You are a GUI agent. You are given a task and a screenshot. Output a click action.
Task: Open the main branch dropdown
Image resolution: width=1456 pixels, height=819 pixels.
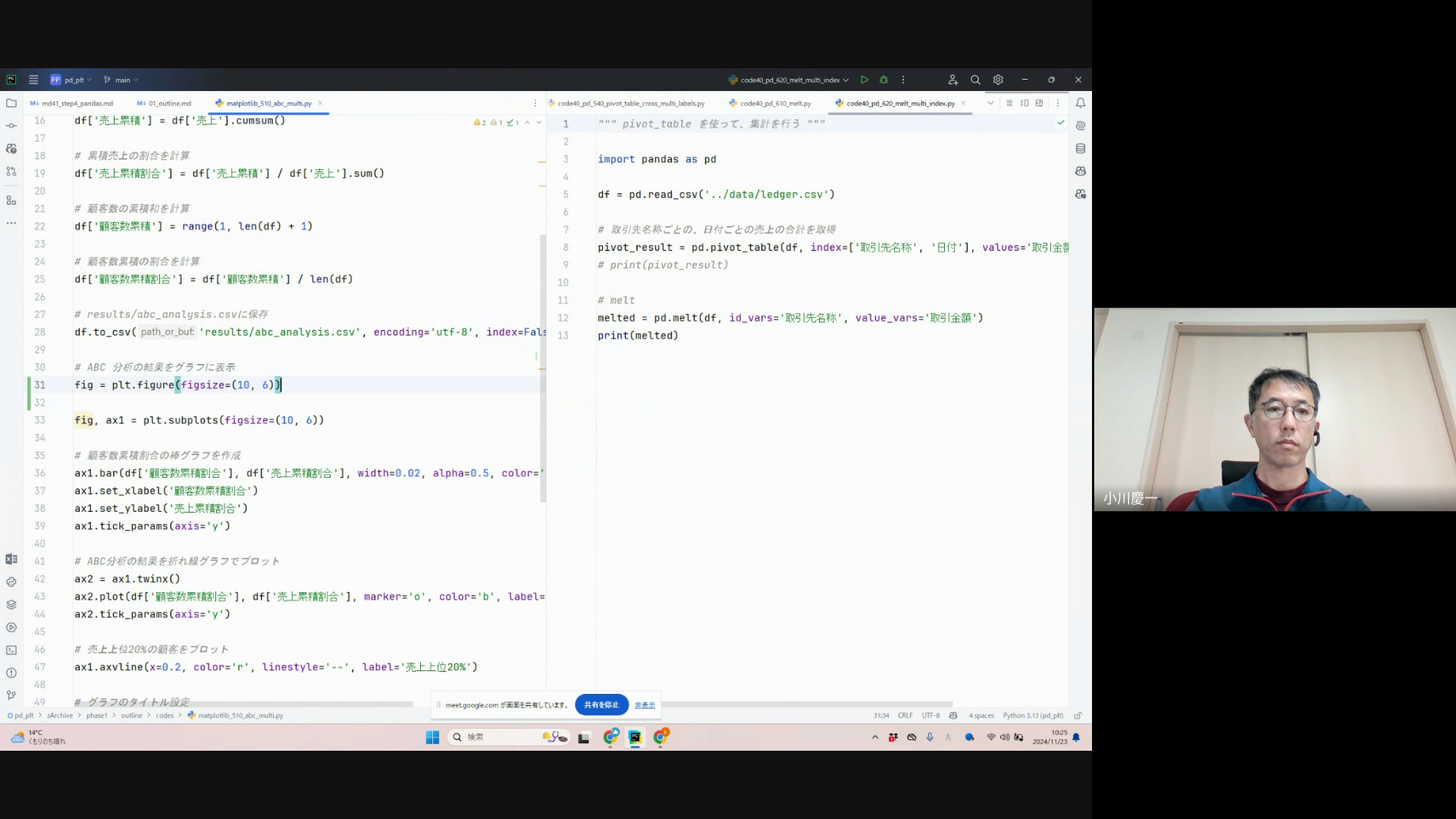point(122,80)
